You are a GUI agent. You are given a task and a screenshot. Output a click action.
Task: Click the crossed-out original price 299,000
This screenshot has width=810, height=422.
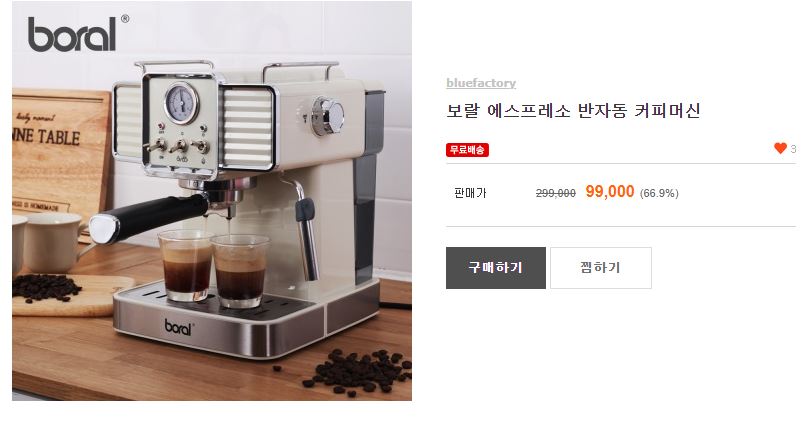click(x=555, y=193)
